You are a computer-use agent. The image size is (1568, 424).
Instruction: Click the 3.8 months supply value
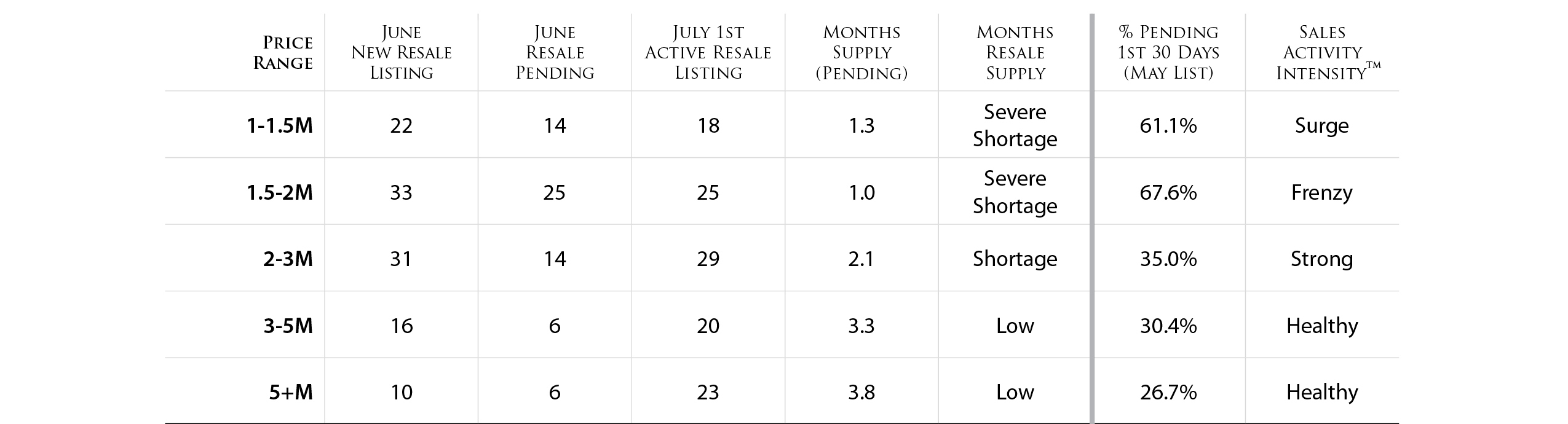coord(861,392)
